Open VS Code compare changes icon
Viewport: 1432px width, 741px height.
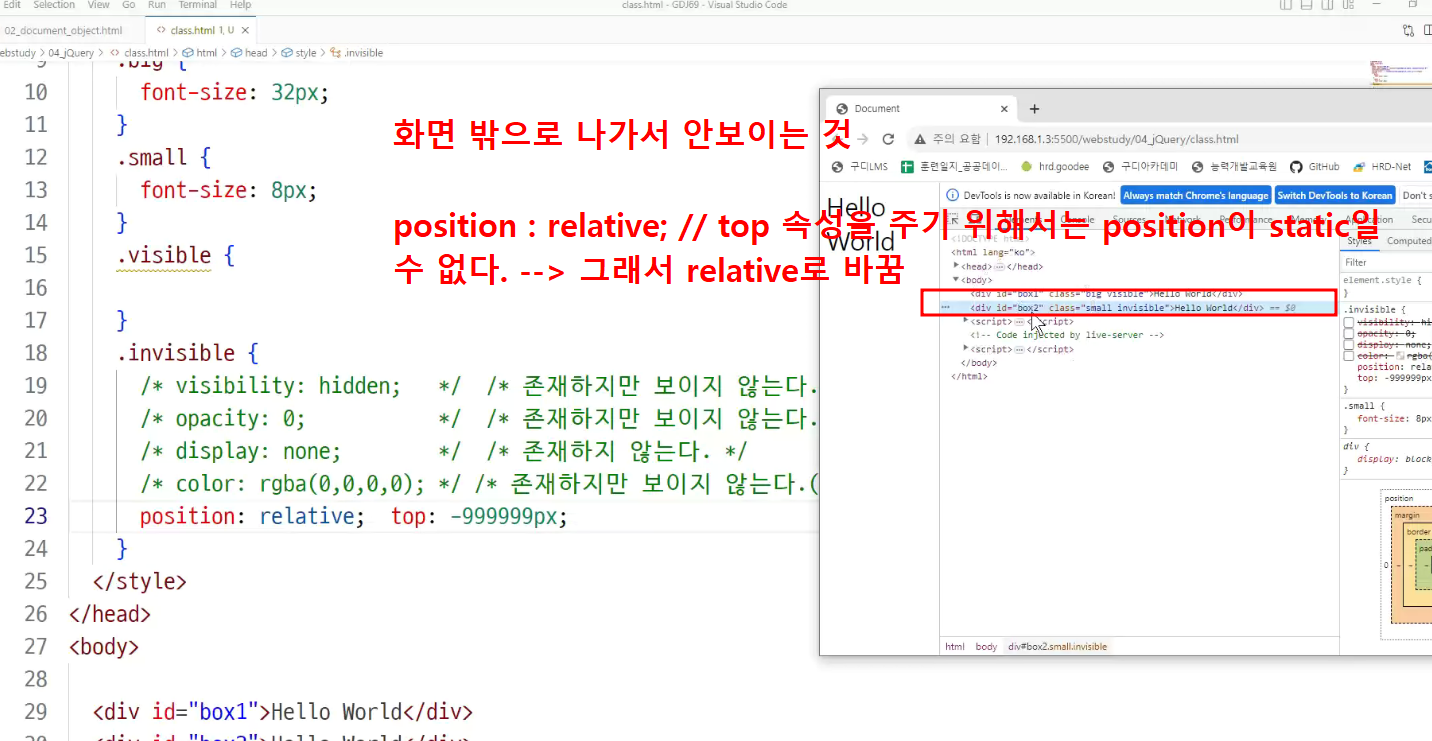point(1408,30)
